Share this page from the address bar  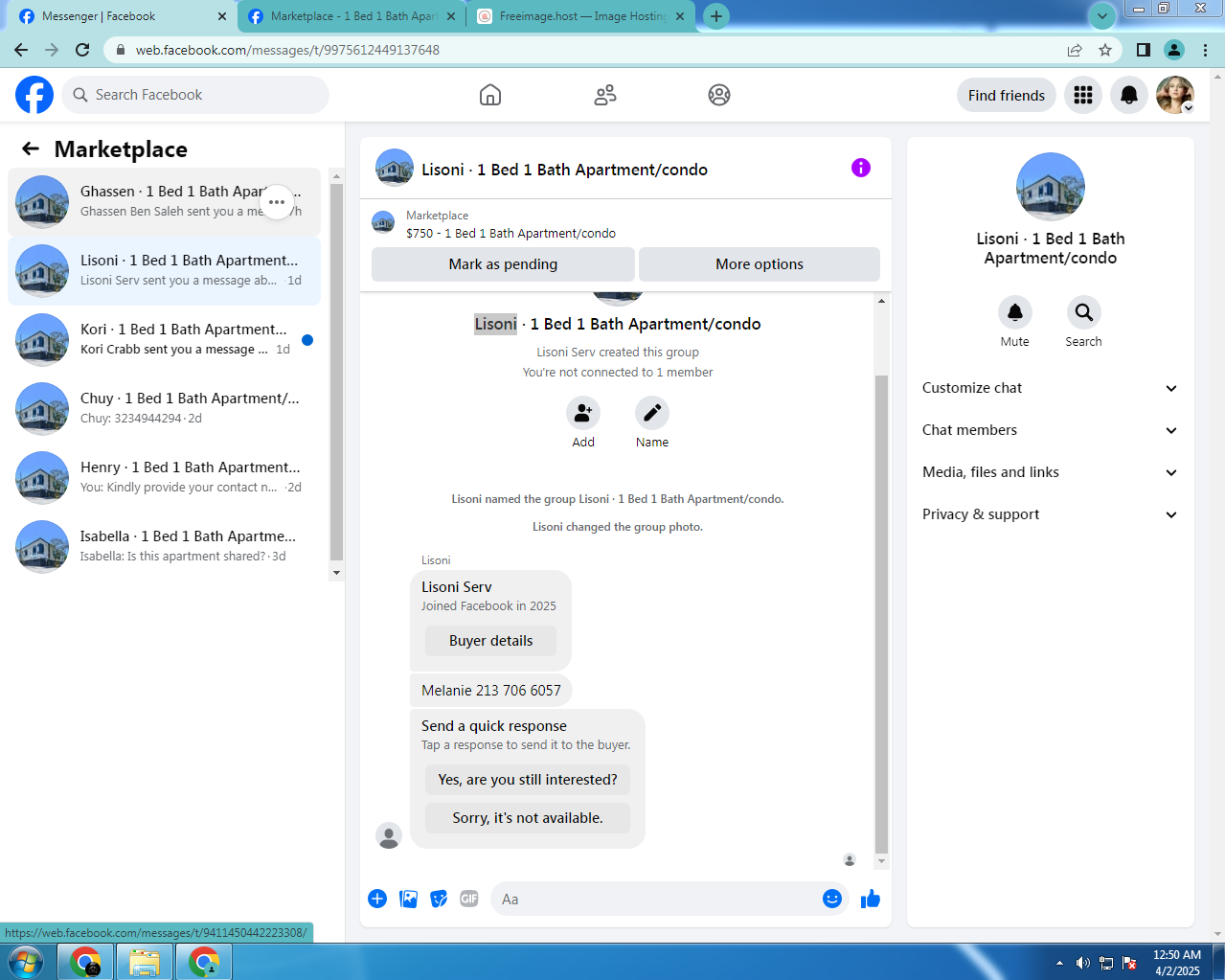click(x=1075, y=50)
